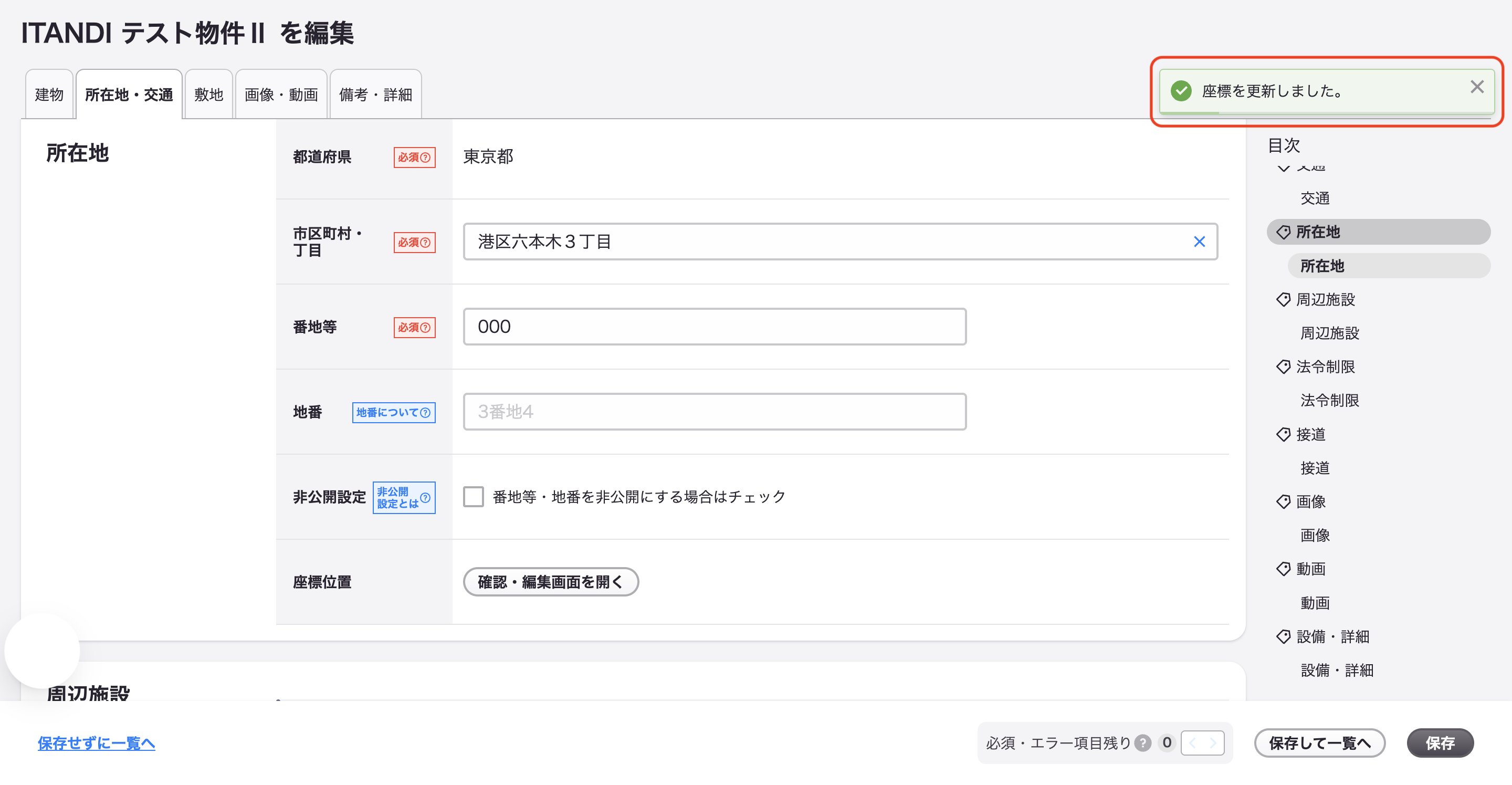Open the 必須 help badge for 市区町村・丁目
The height and width of the screenshot is (785, 1512).
(x=414, y=242)
